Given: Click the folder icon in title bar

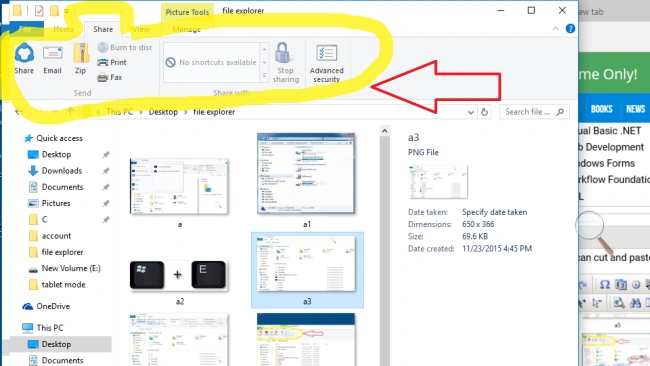Looking at the screenshot, I should coord(17,10).
